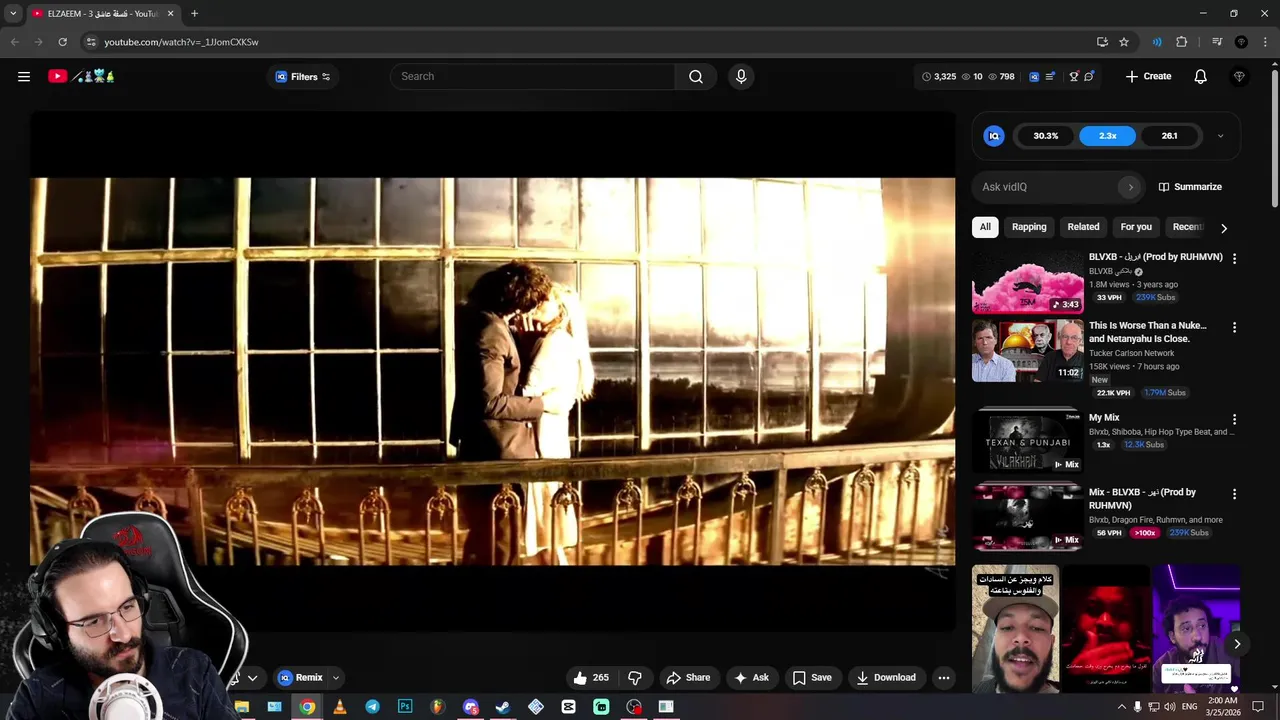Screen dimensions: 1280x720
Task: Toggle microphone icon in system tray
Action: 1137,707
